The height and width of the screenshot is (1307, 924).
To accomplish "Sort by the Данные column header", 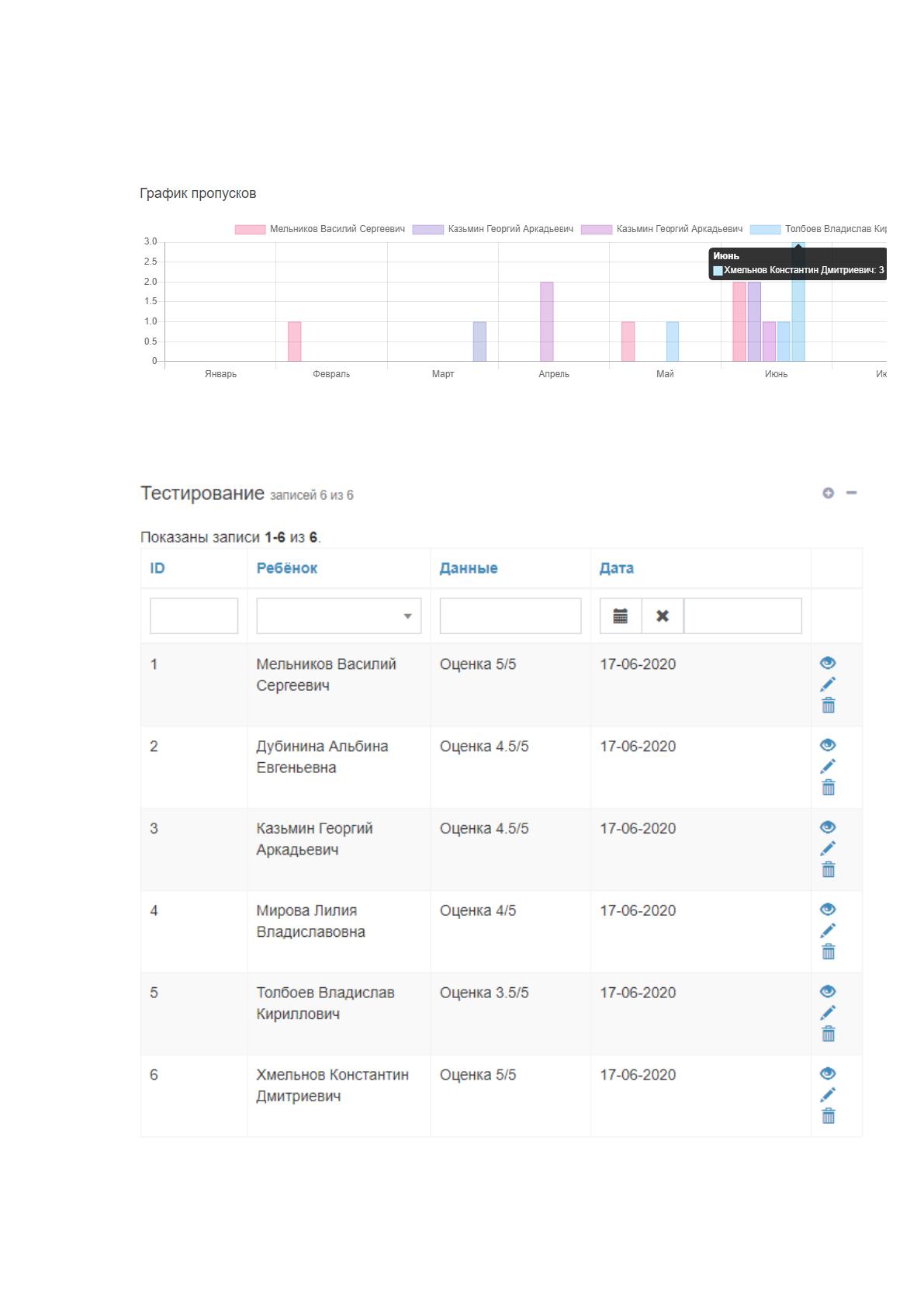I will point(469,568).
